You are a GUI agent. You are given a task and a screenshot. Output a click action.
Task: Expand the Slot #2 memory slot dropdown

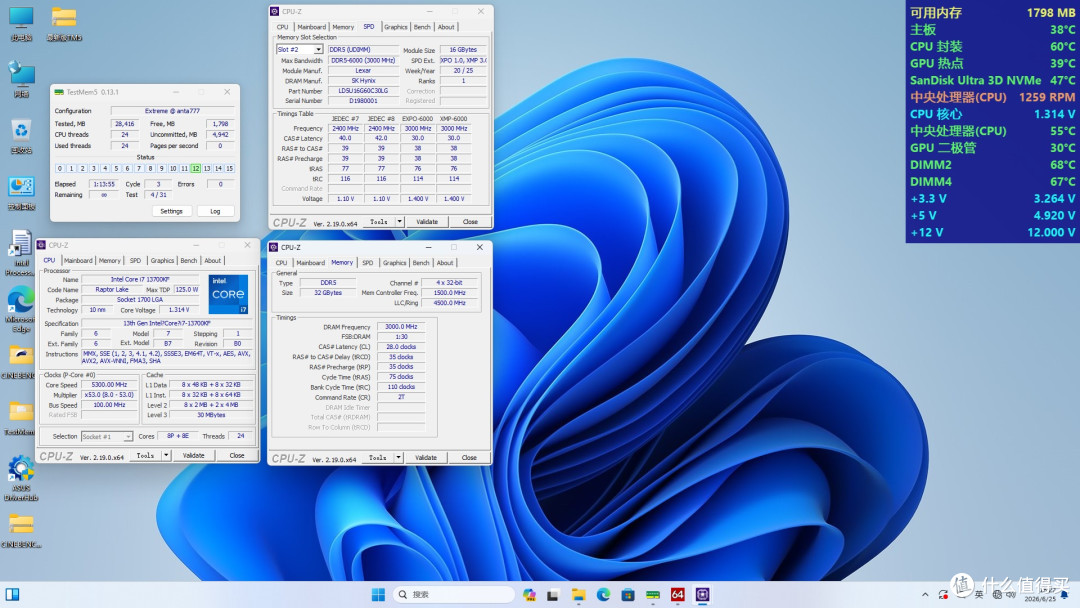pyautogui.click(x=318, y=50)
